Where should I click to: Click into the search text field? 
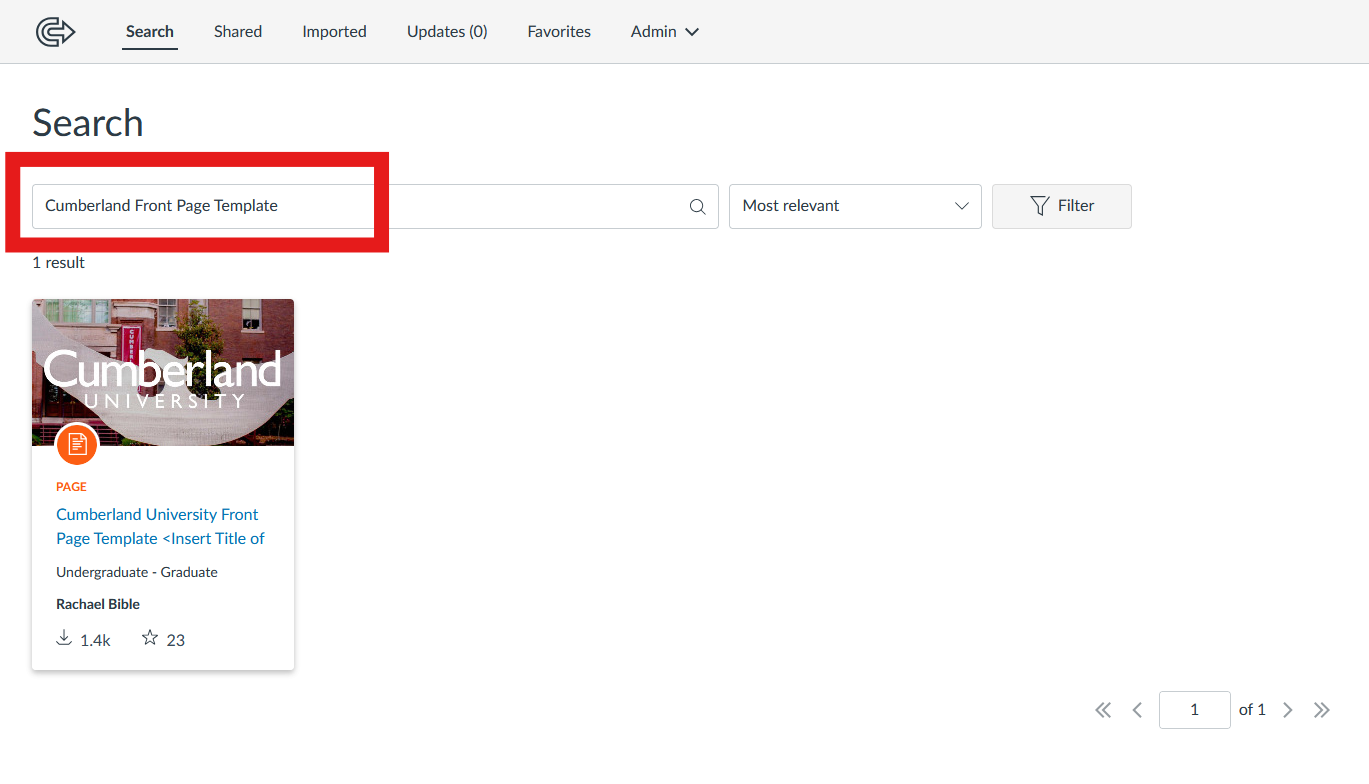pos(375,206)
